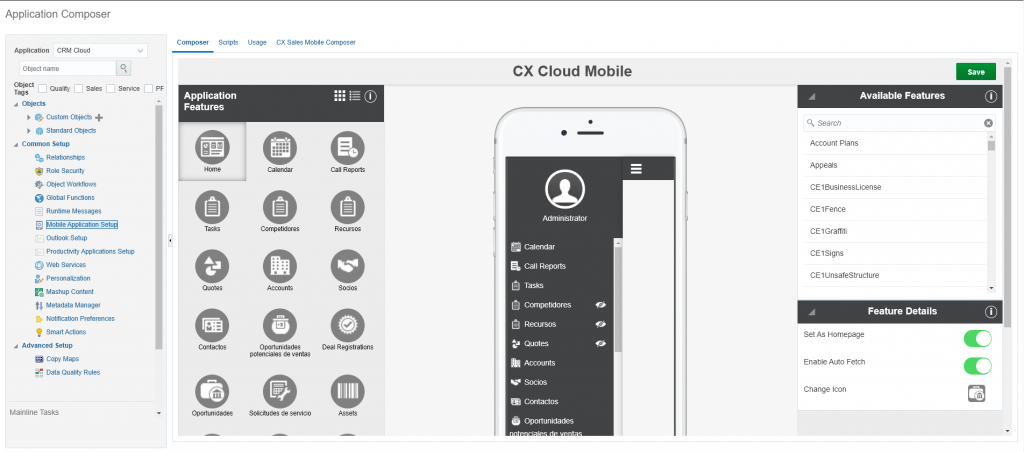Click the Object name input field
1024x452 pixels.
click(68, 69)
